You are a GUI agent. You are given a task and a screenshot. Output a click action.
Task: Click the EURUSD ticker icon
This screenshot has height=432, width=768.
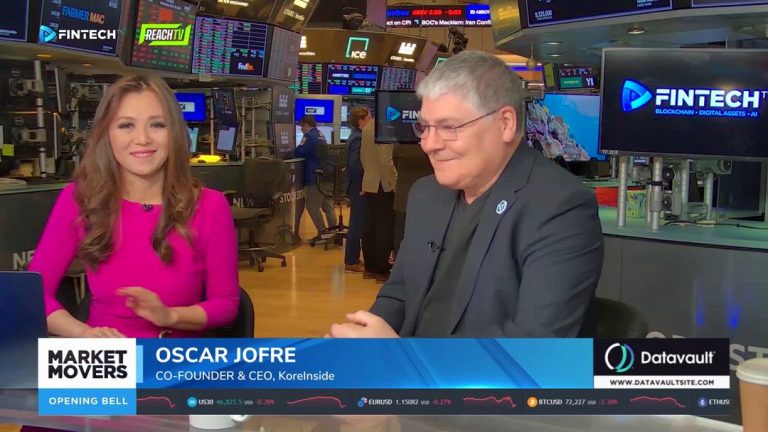coord(362,402)
